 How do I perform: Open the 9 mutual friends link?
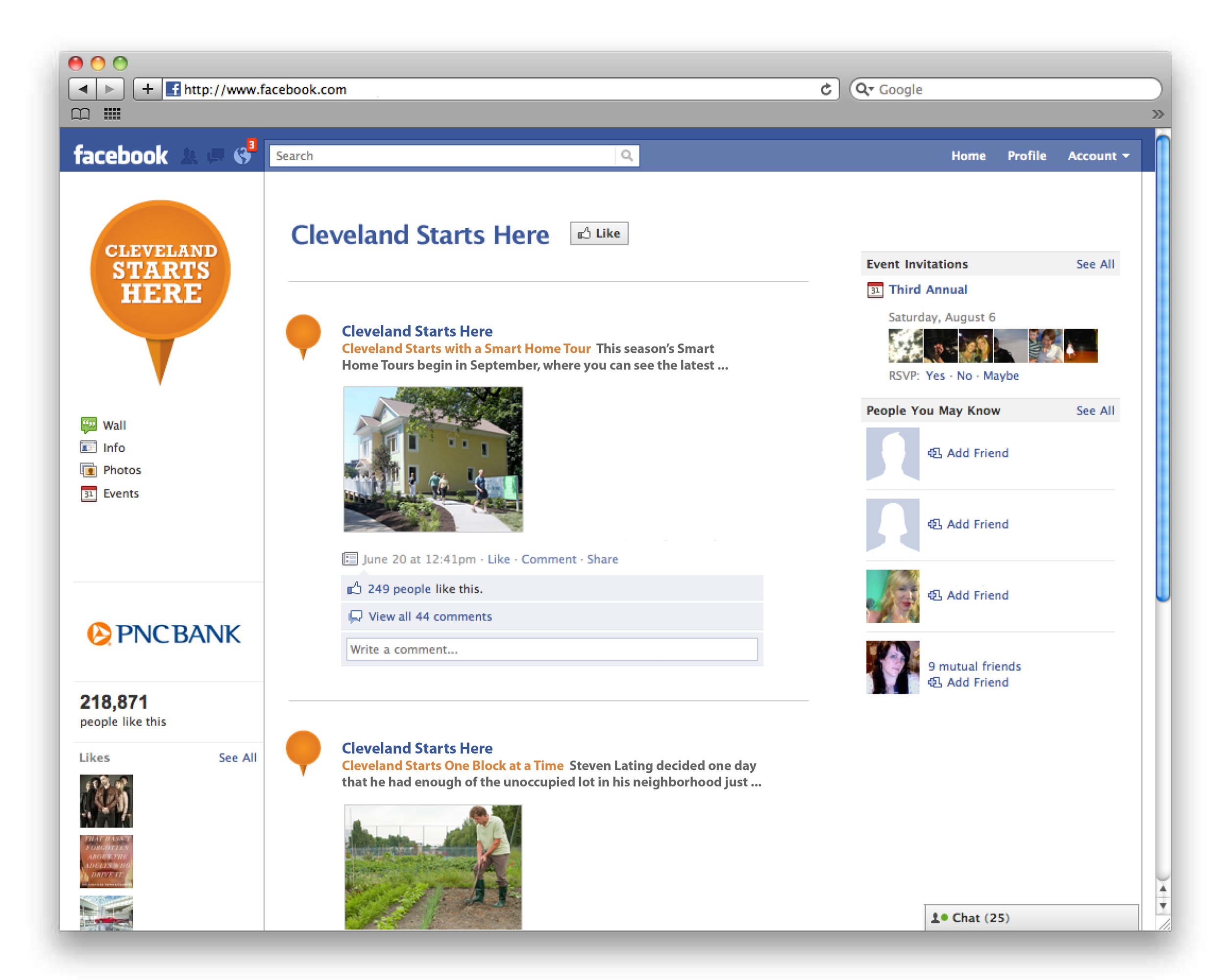975,666
